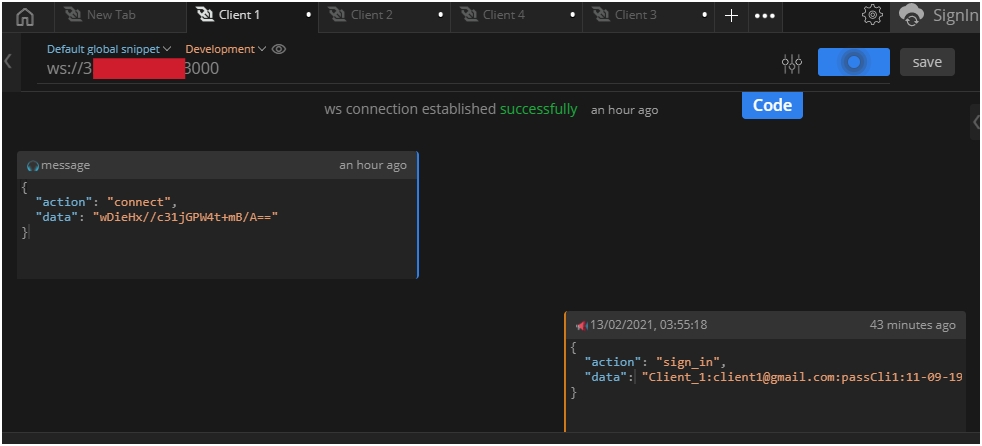This screenshot has height=446, width=982.
Task: Switch to the New Tab tab
Action: 121,16
